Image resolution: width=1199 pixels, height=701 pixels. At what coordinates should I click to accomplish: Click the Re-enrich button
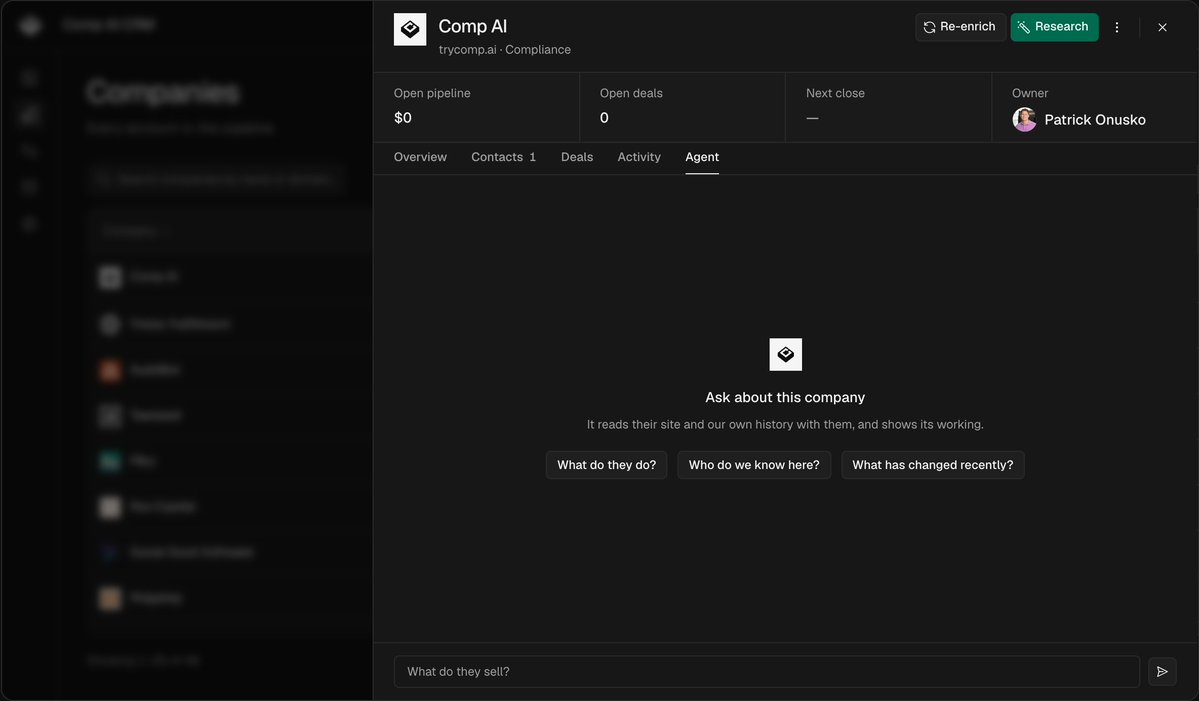pos(960,27)
